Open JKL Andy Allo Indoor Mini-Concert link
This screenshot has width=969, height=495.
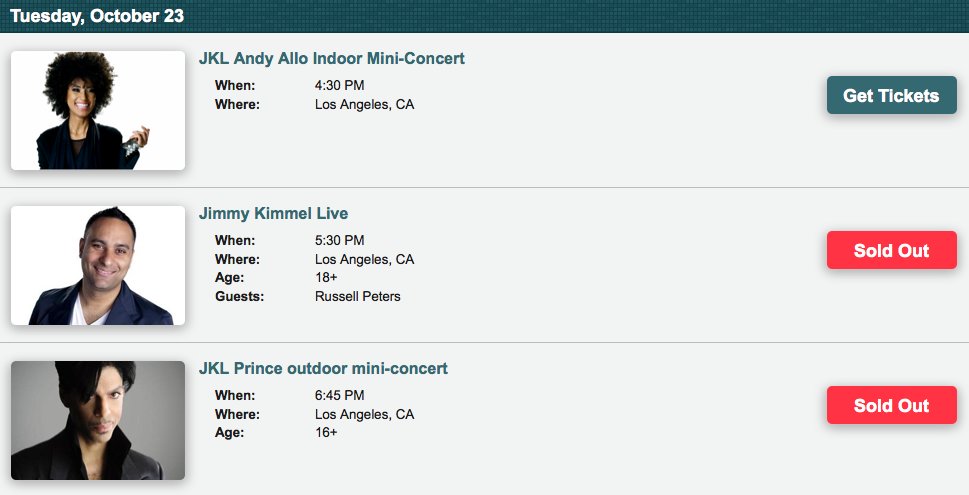point(331,59)
